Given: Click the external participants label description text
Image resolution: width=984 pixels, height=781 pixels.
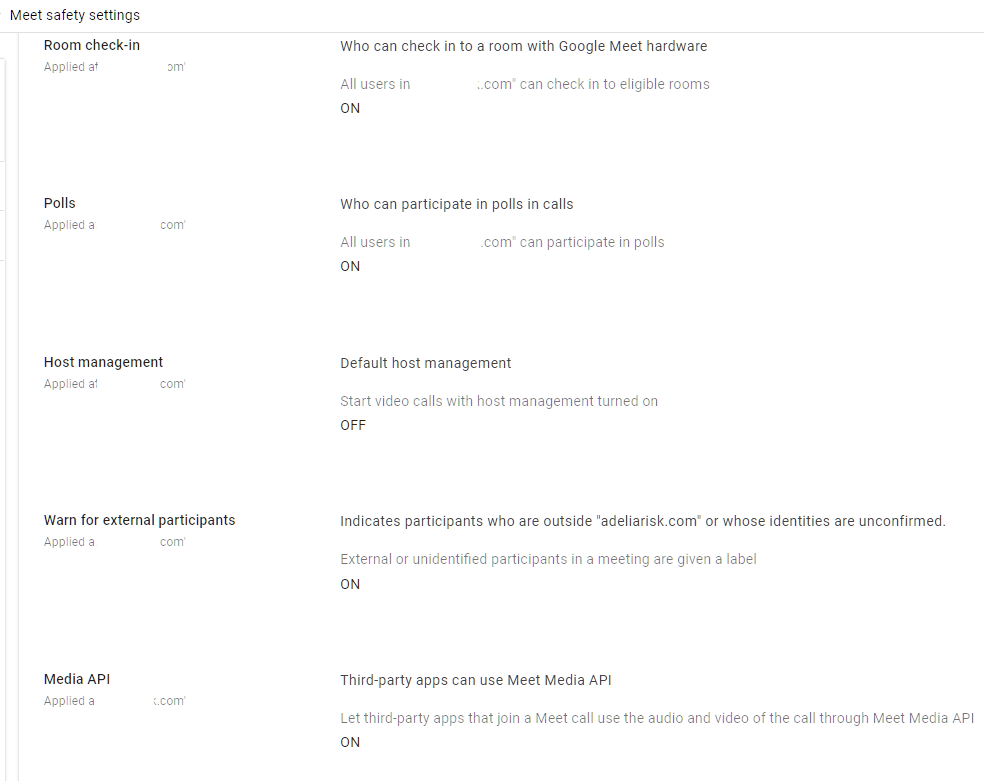Looking at the screenshot, I should point(548,558).
